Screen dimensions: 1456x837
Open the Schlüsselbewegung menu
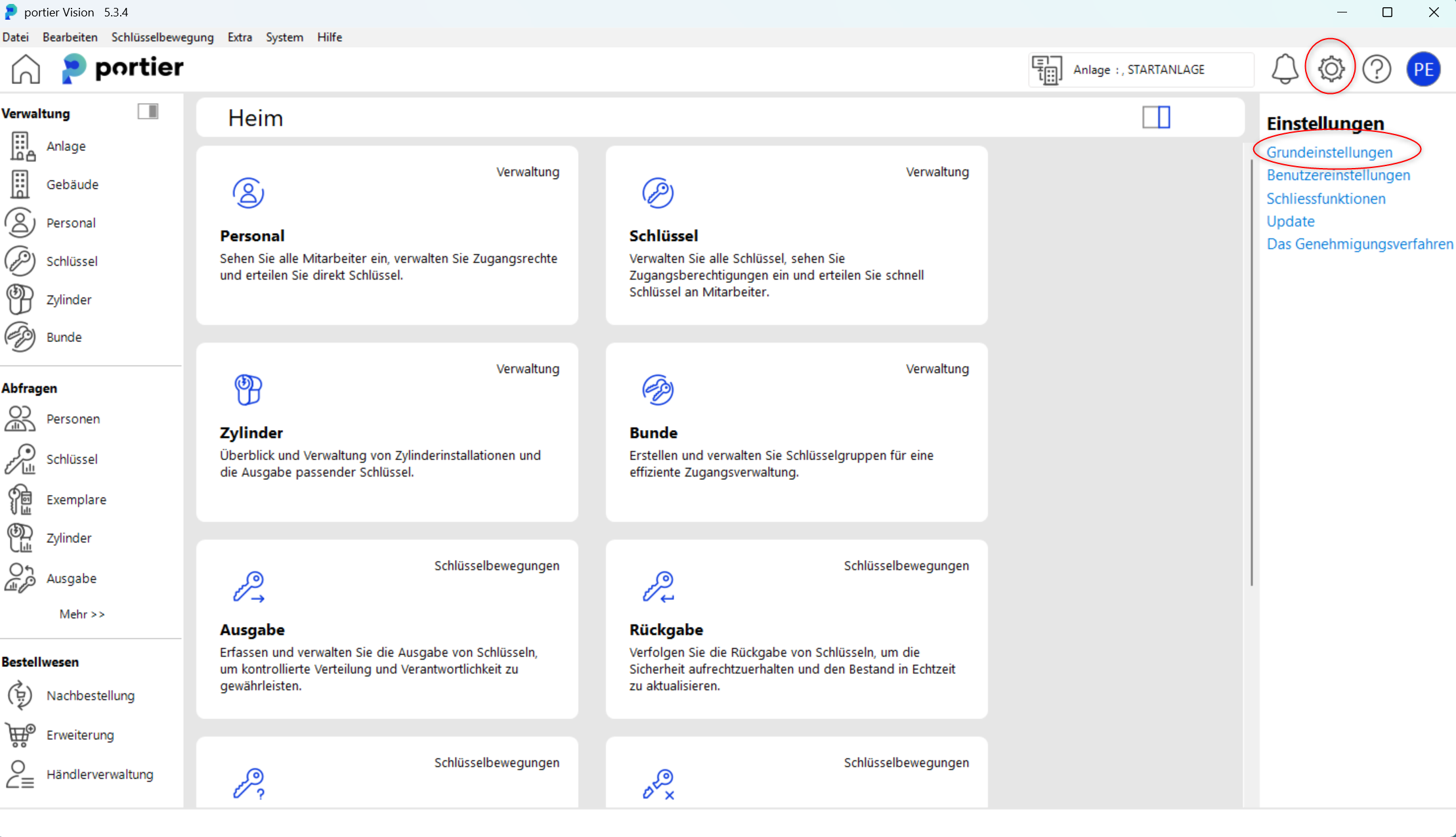click(x=162, y=37)
